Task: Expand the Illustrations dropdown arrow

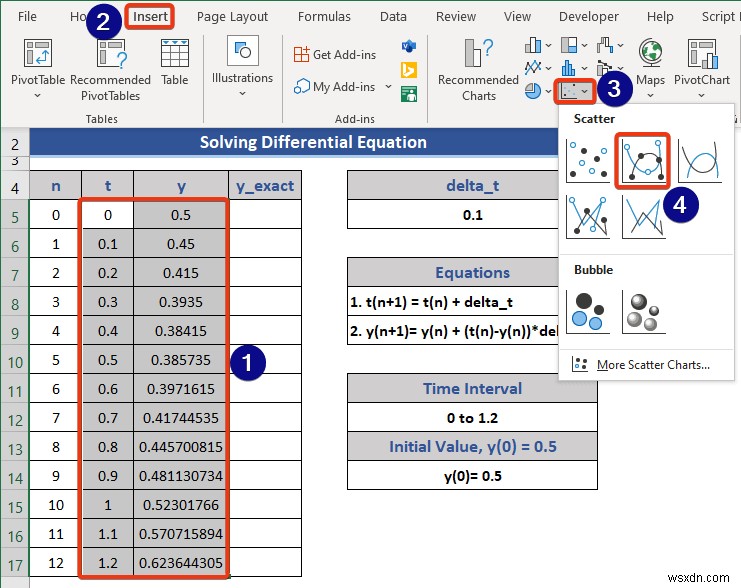Action: click(x=242, y=94)
